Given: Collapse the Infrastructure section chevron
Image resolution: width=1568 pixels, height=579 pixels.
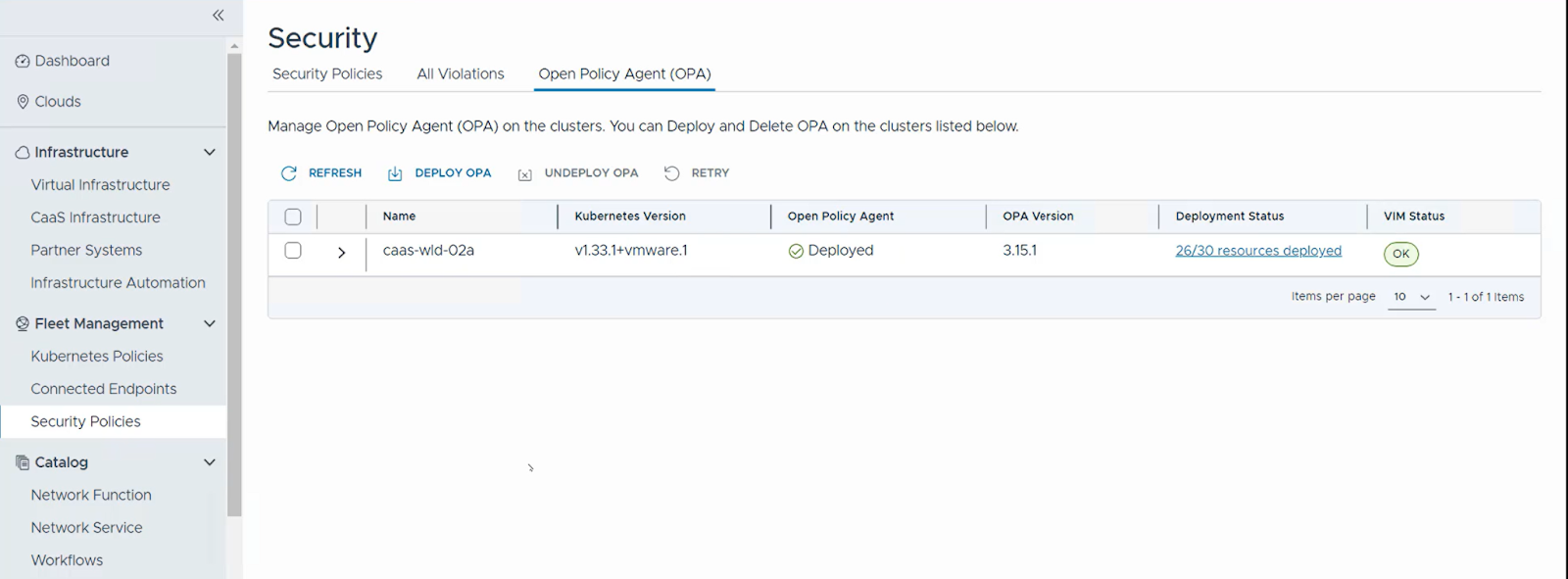Looking at the screenshot, I should (209, 152).
